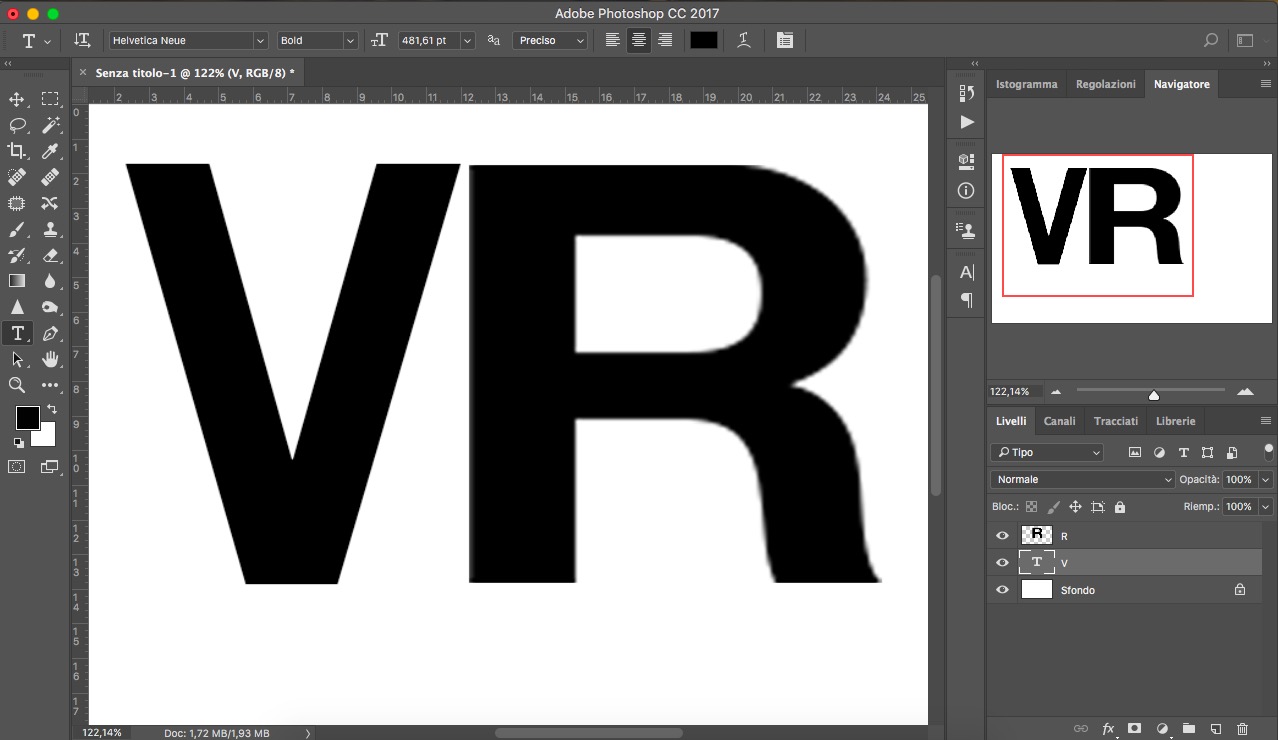Toggle visibility of Sfondo layer
The height and width of the screenshot is (740, 1278).
(x=1002, y=590)
